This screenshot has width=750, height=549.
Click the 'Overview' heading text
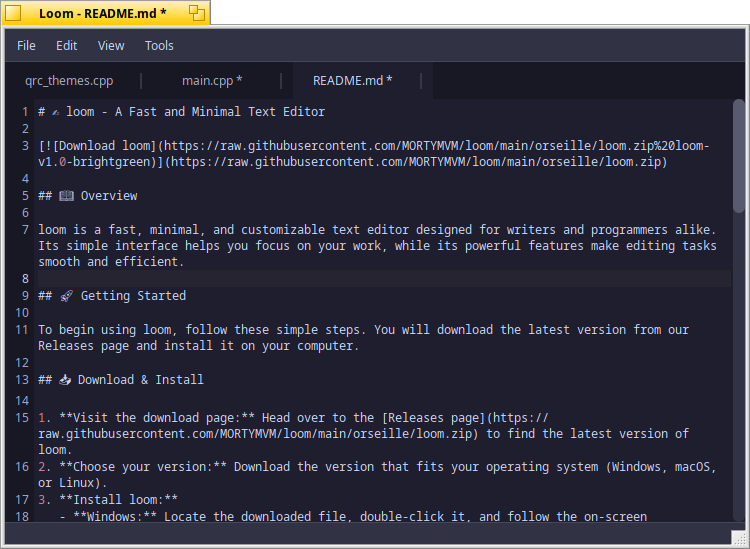[109, 196]
